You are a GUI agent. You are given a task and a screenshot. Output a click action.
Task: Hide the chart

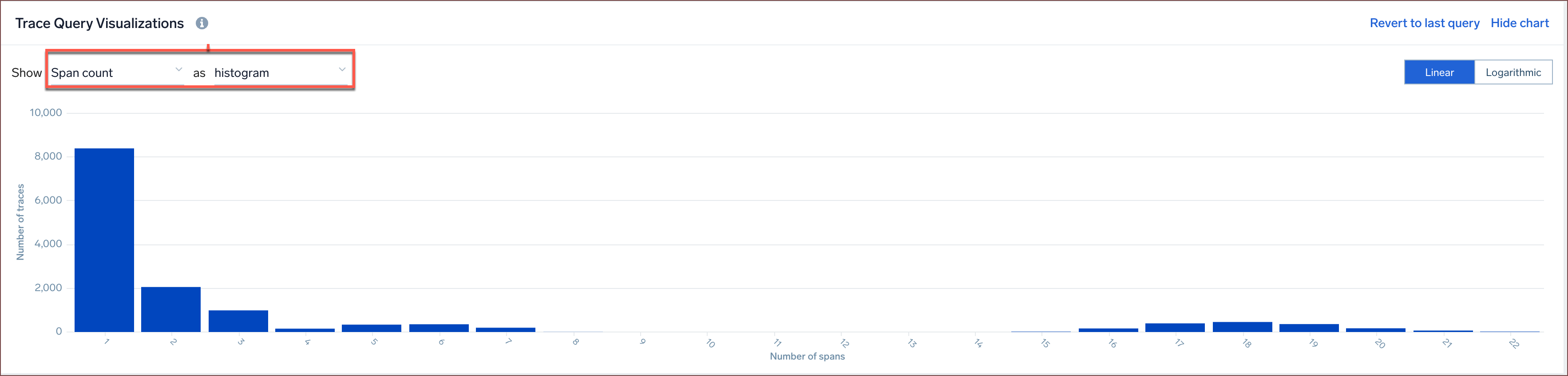1520,23
